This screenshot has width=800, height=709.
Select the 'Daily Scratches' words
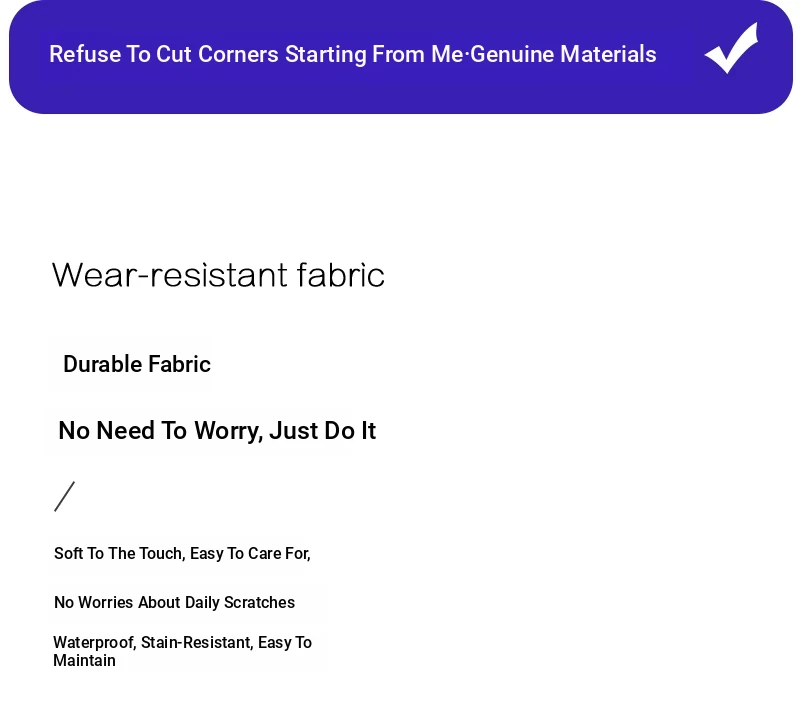click(x=240, y=602)
